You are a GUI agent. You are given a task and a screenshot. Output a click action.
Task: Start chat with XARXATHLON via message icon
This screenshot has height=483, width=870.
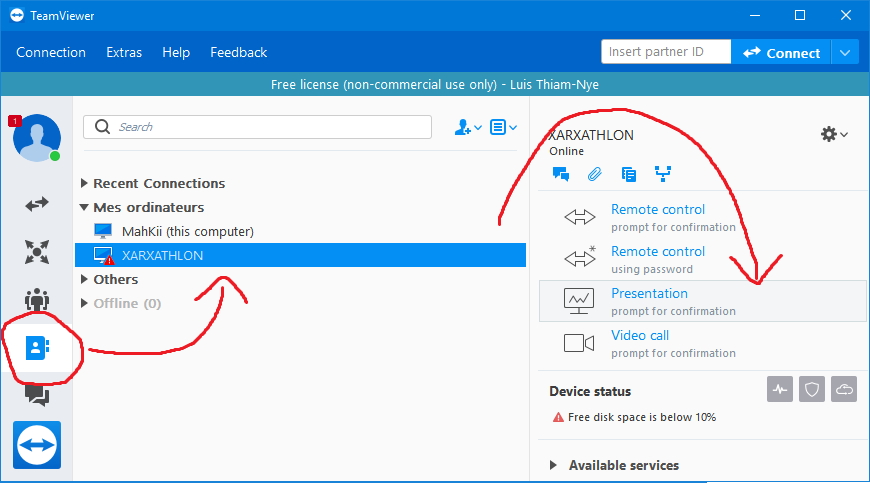pos(560,174)
